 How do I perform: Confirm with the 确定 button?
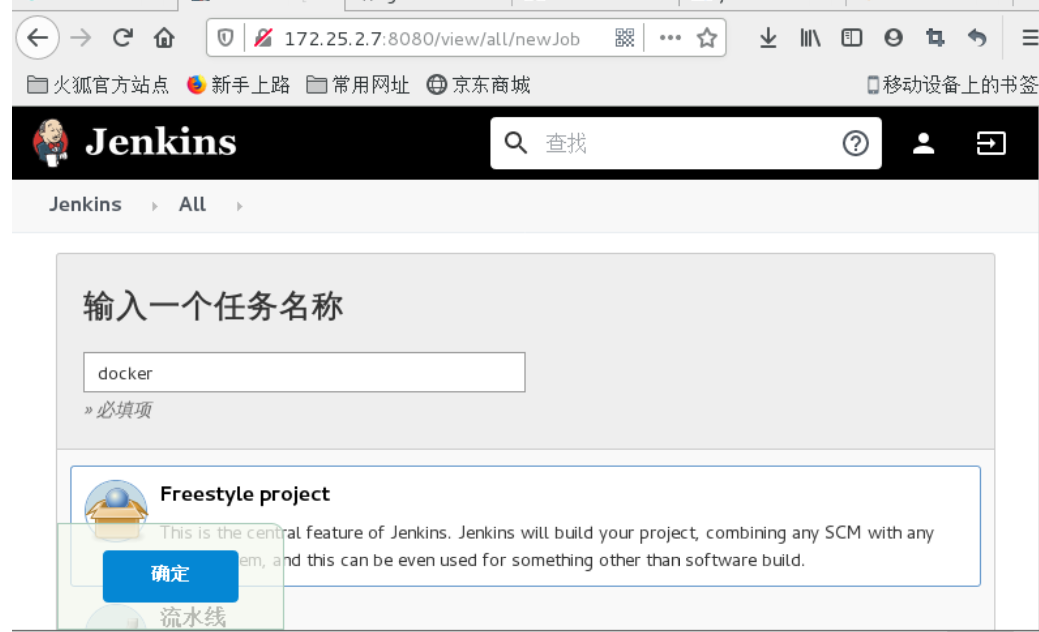pos(170,576)
